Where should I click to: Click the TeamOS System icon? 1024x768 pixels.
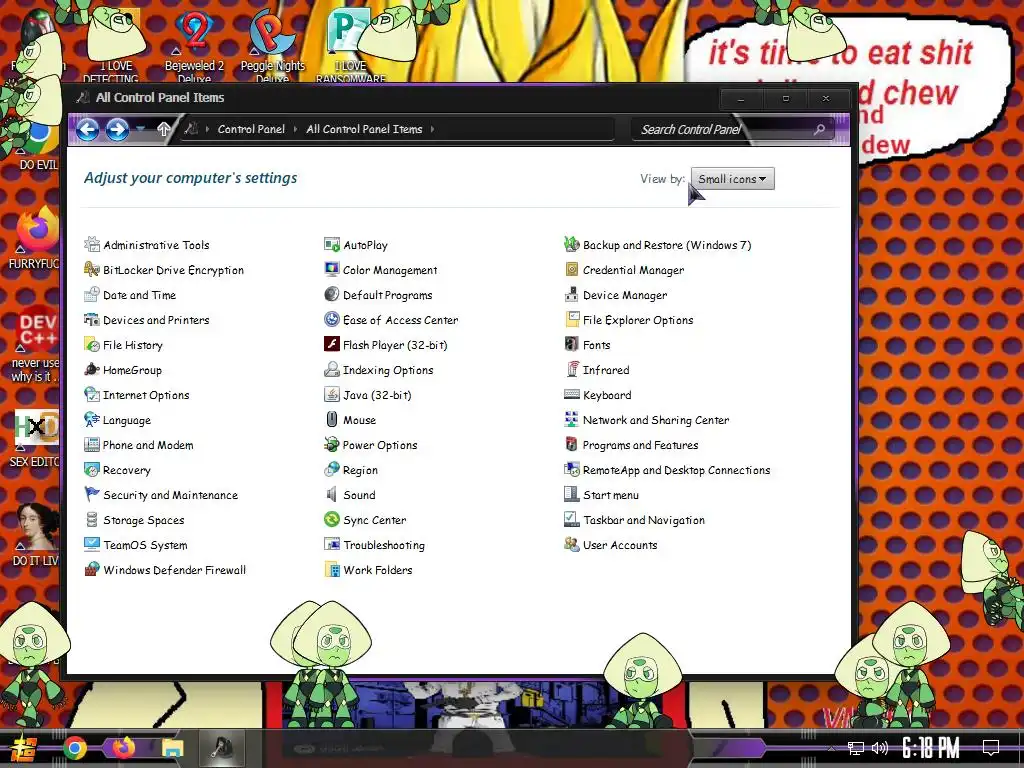[92, 545]
